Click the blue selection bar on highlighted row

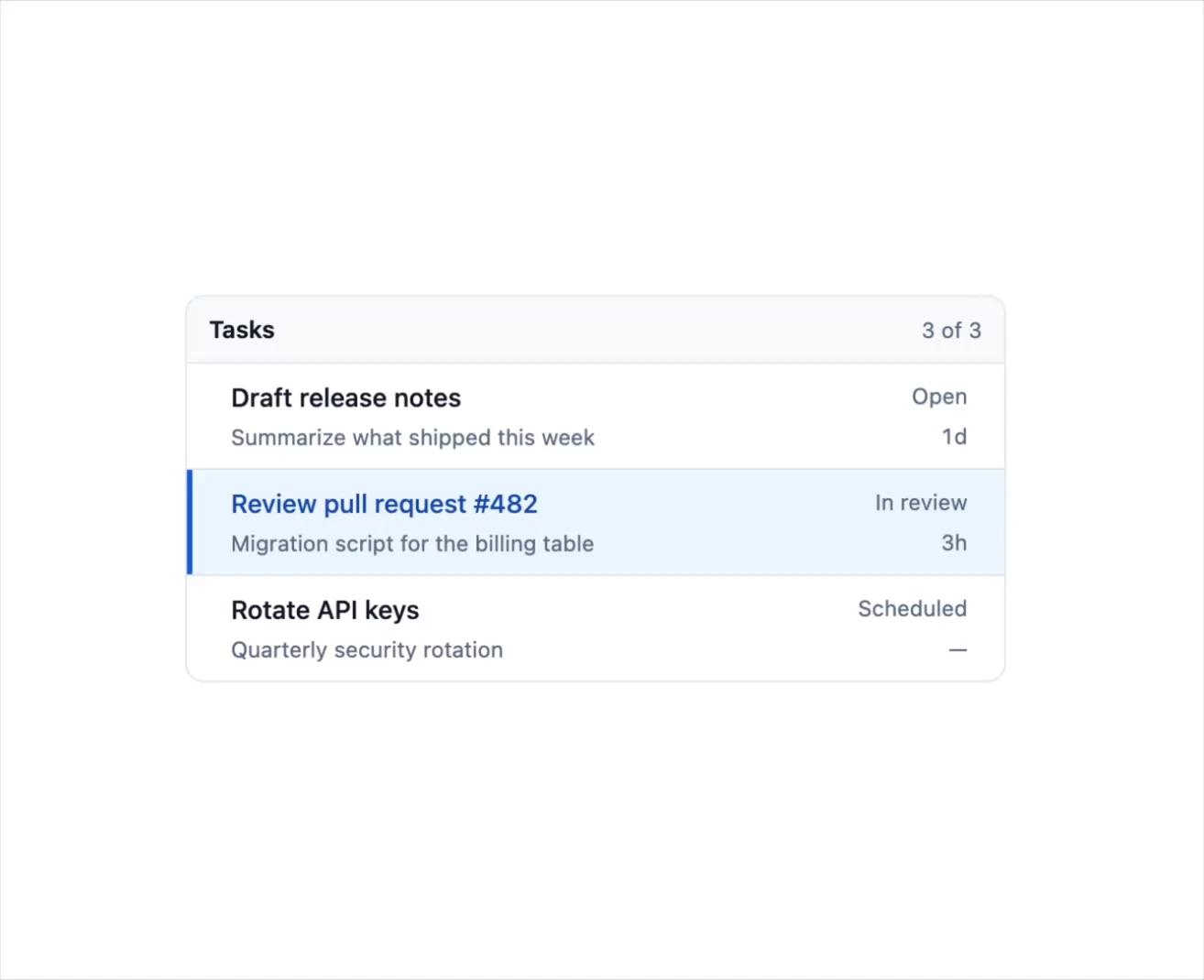point(190,522)
